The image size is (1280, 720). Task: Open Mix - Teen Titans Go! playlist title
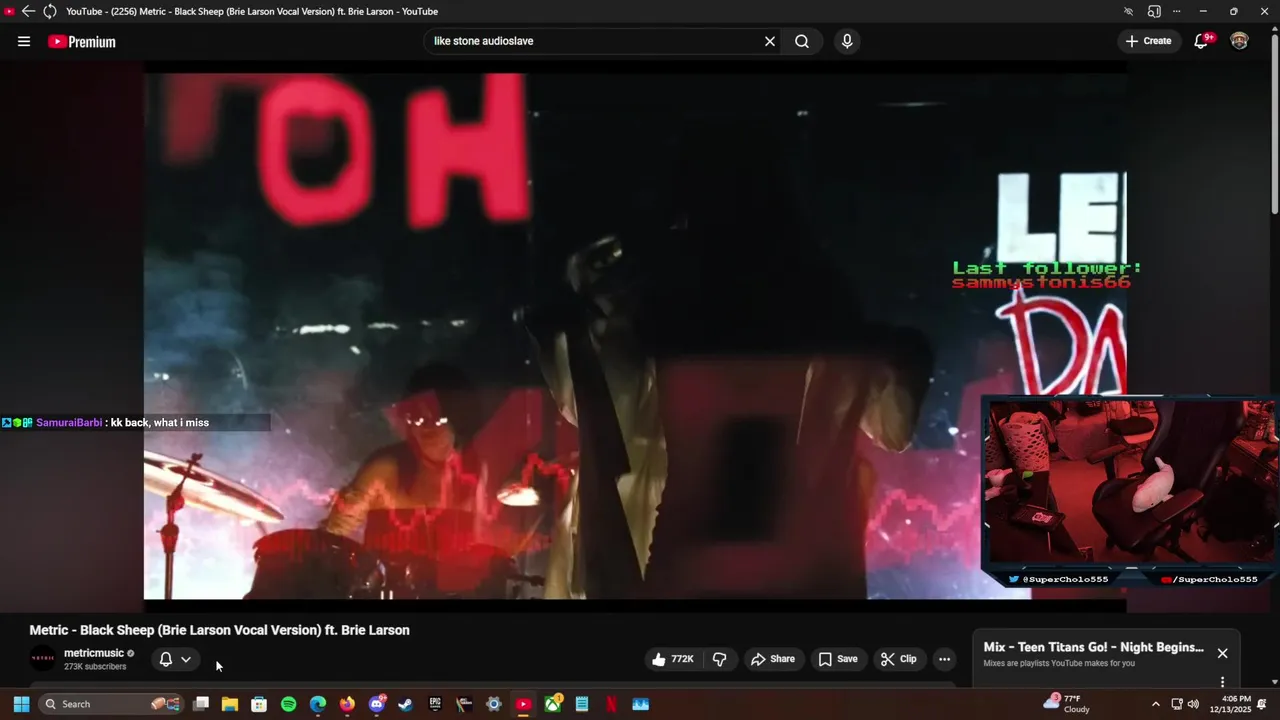click(x=1093, y=647)
